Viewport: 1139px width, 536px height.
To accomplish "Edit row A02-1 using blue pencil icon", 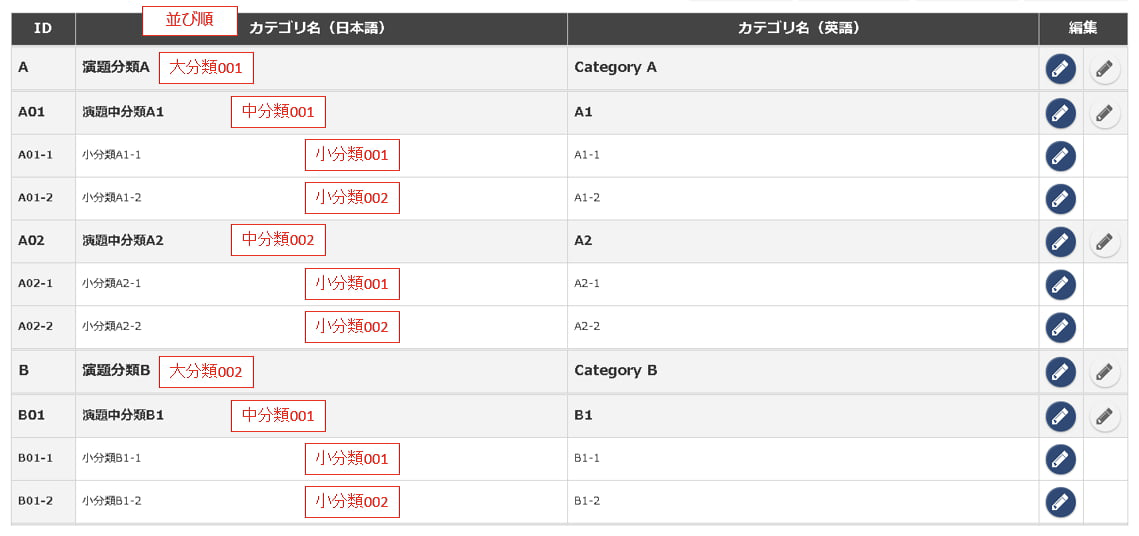I will click(1060, 284).
